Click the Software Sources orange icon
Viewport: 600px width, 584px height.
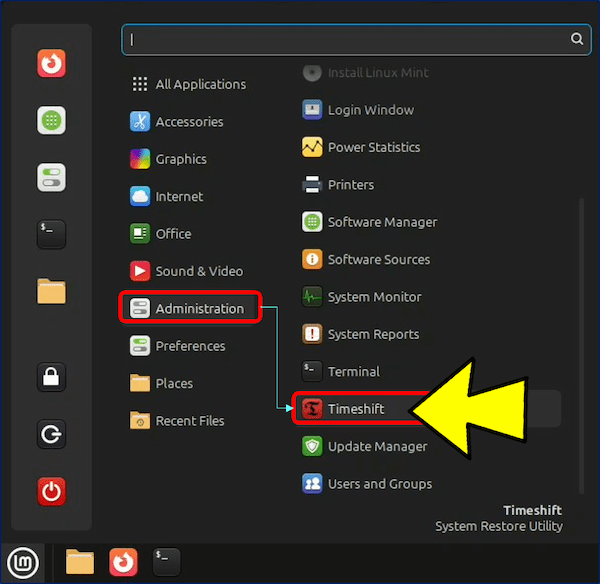coord(312,259)
